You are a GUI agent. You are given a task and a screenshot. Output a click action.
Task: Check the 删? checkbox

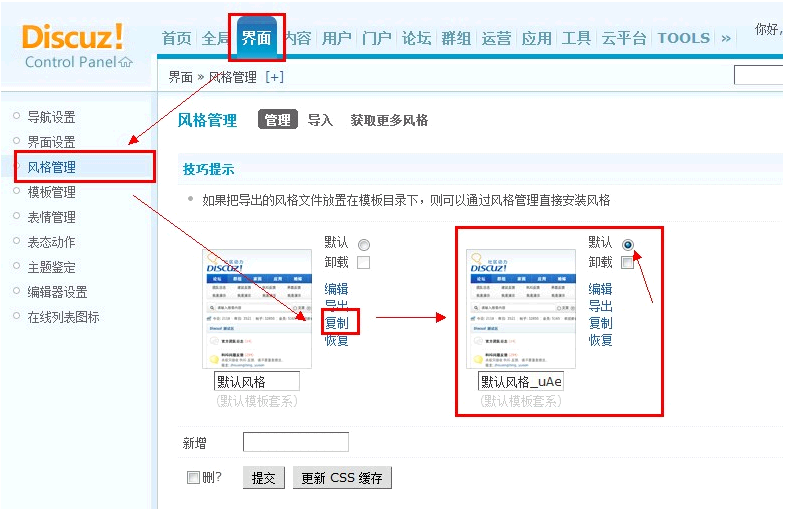193,477
